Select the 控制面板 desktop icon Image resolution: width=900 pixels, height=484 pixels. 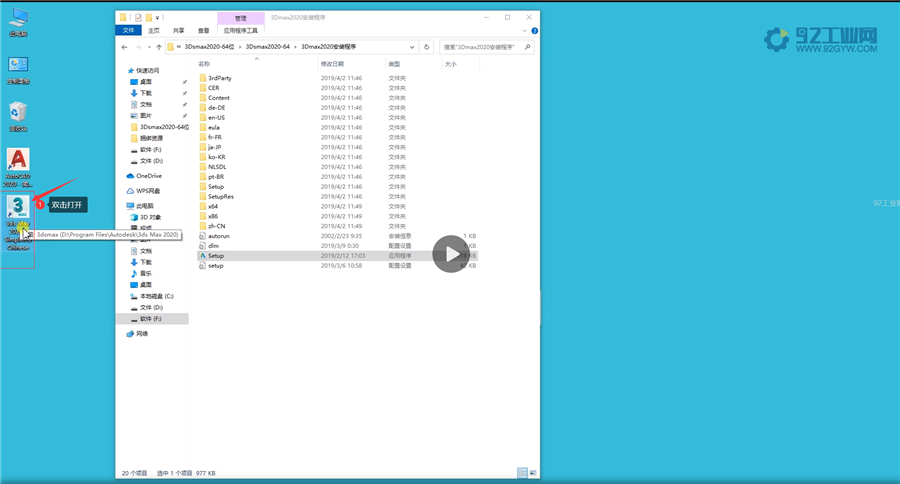(18, 70)
